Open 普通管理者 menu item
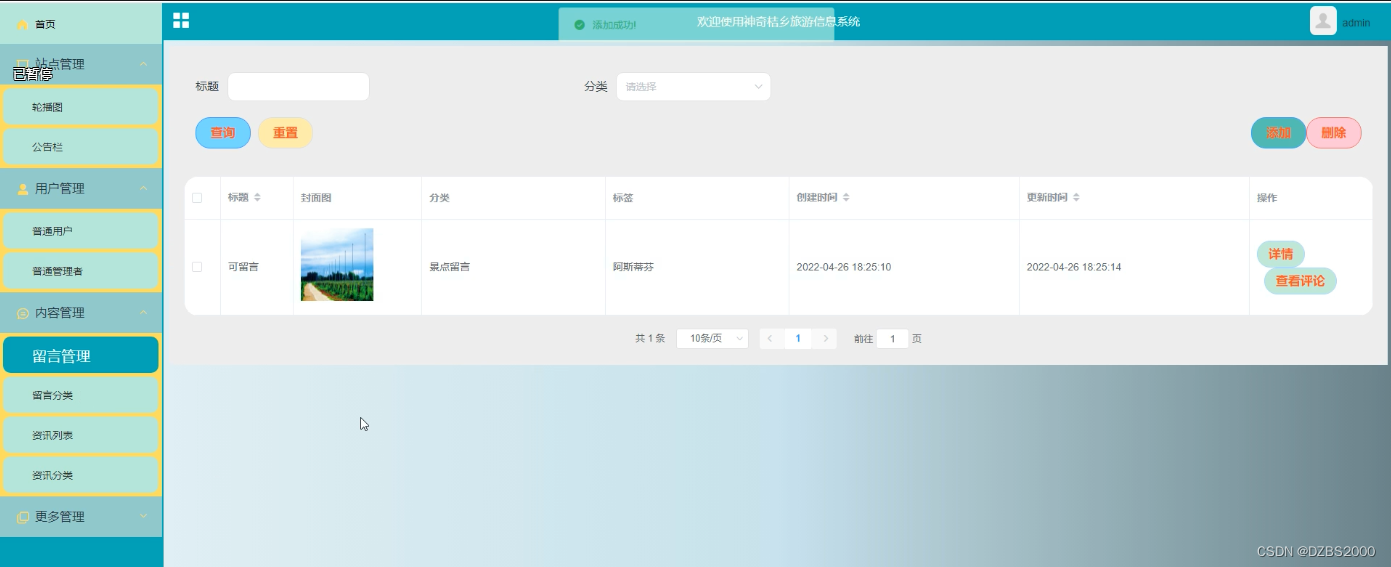The width and height of the screenshot is (1391, 567). pyautogui.click(x=81, y=271)
